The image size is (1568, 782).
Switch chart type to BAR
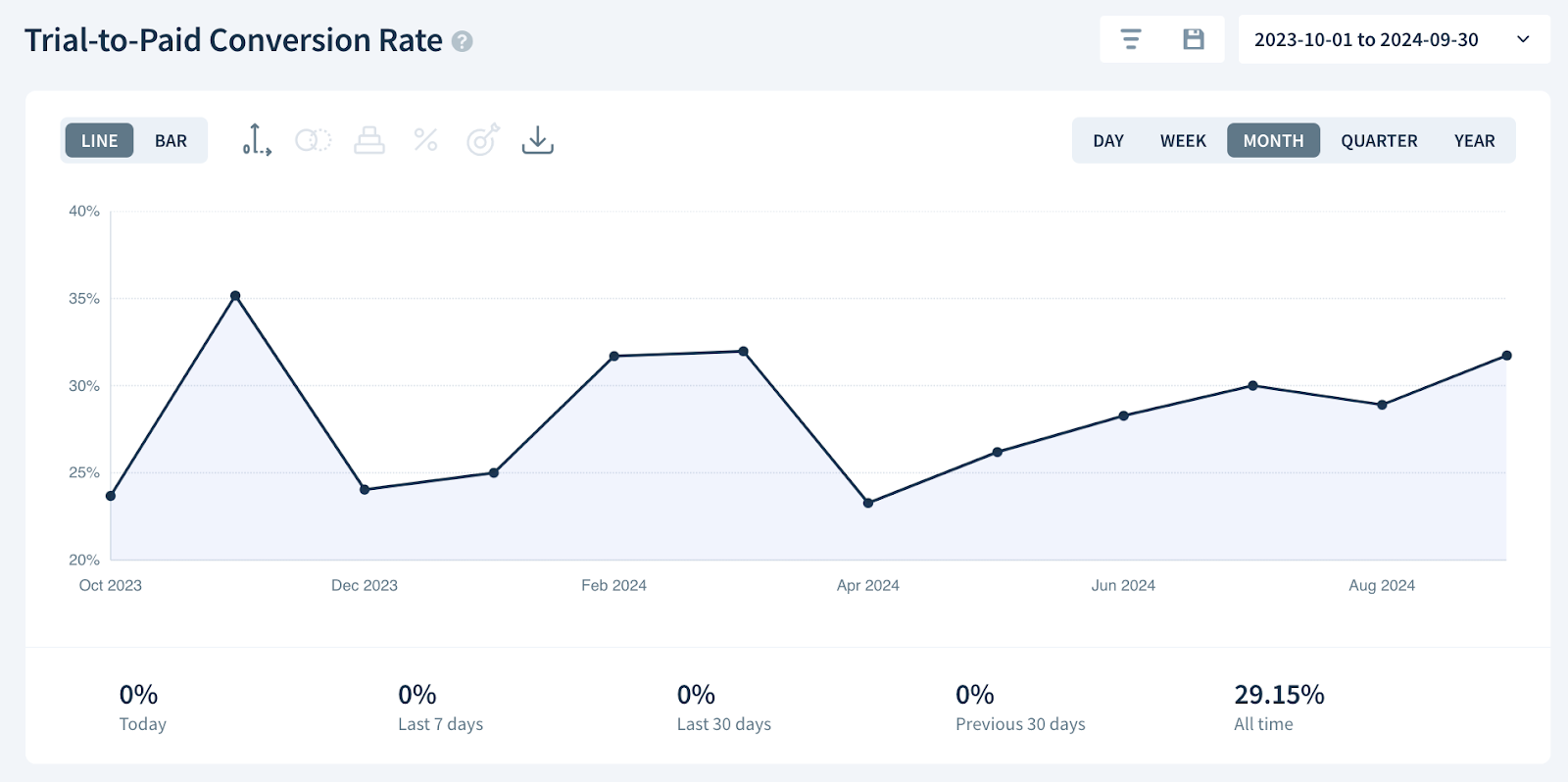tap(171, 141)
